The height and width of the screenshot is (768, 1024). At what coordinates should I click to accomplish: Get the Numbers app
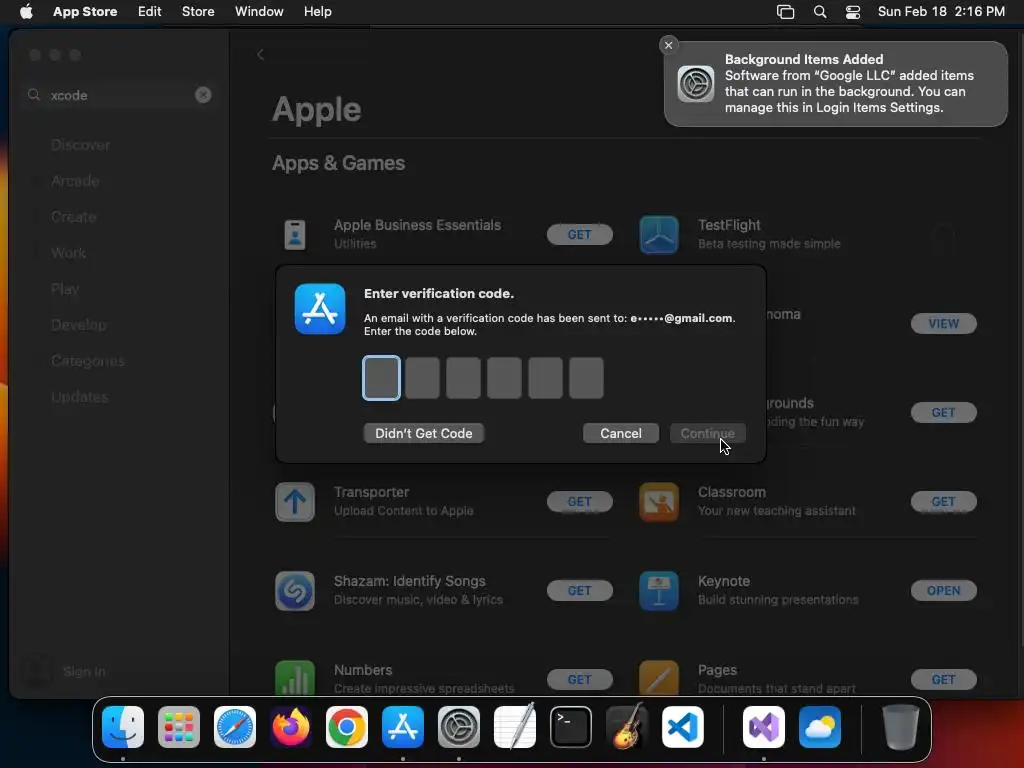tap(579, 679)
